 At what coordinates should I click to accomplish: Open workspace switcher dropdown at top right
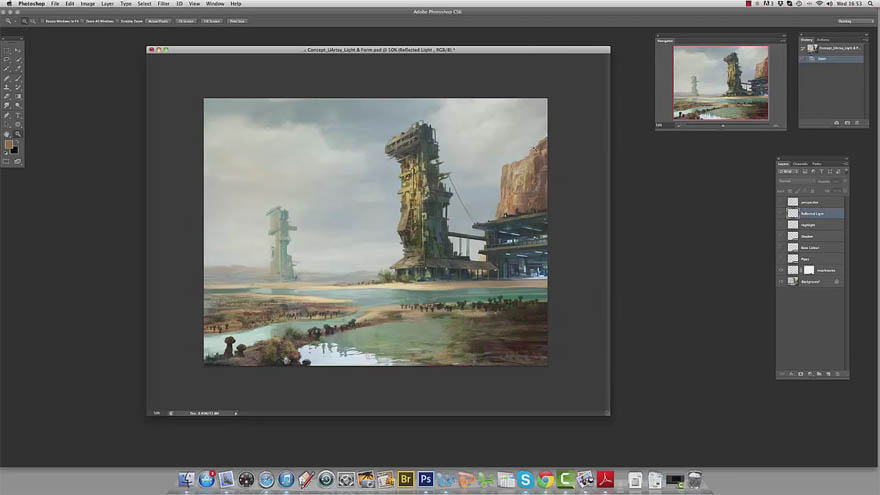pos(855,21)
